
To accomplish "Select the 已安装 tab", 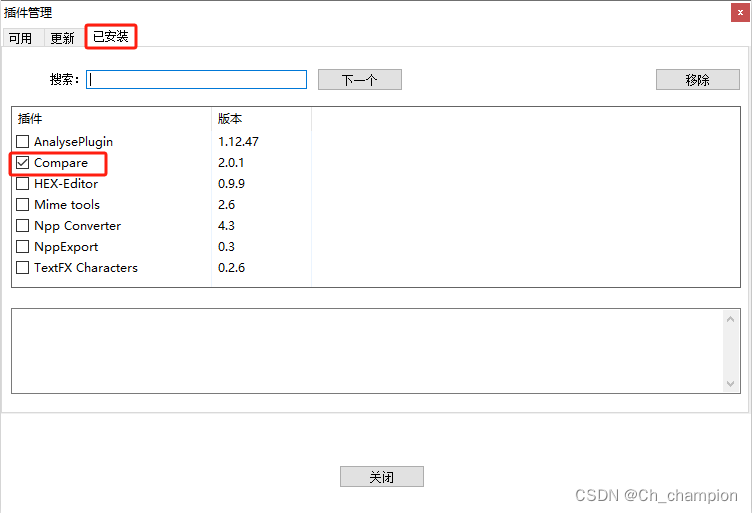I will [x=111, y=36].
